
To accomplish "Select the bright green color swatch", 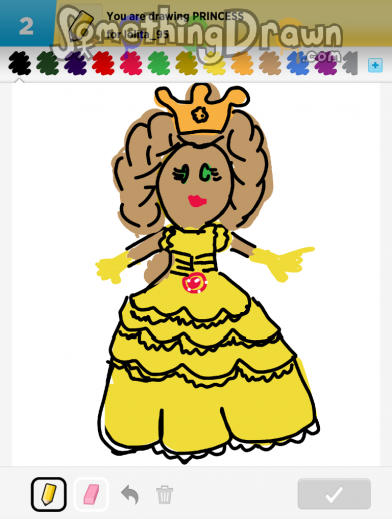I will (159, 63).
